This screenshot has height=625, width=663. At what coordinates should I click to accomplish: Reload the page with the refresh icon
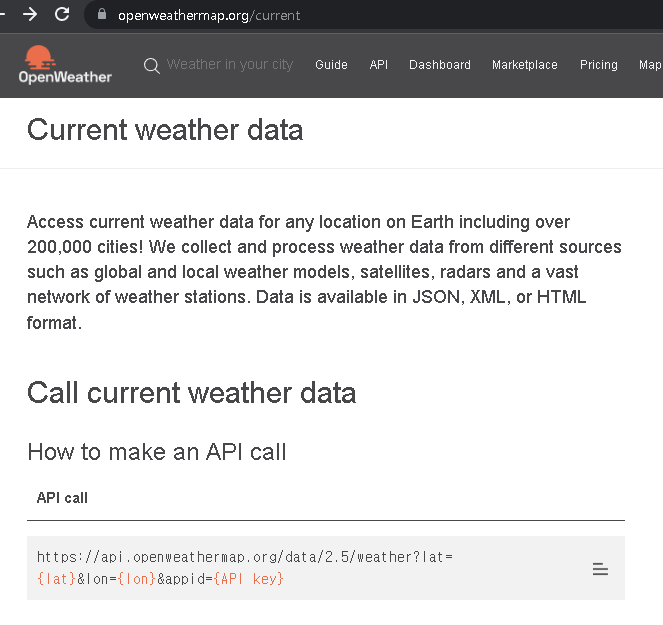click(x=62, y=14)
